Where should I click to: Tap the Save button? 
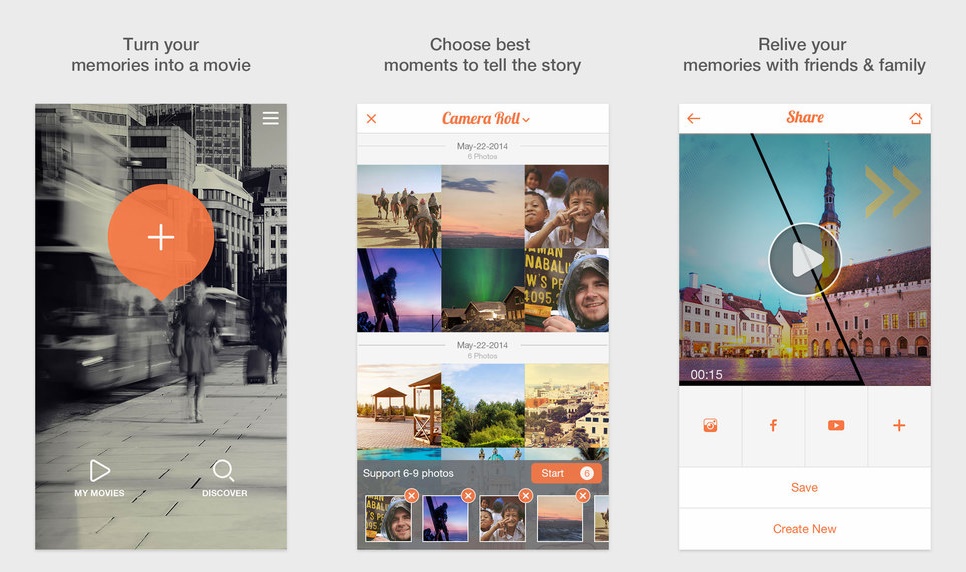click(x=804, y=487)
